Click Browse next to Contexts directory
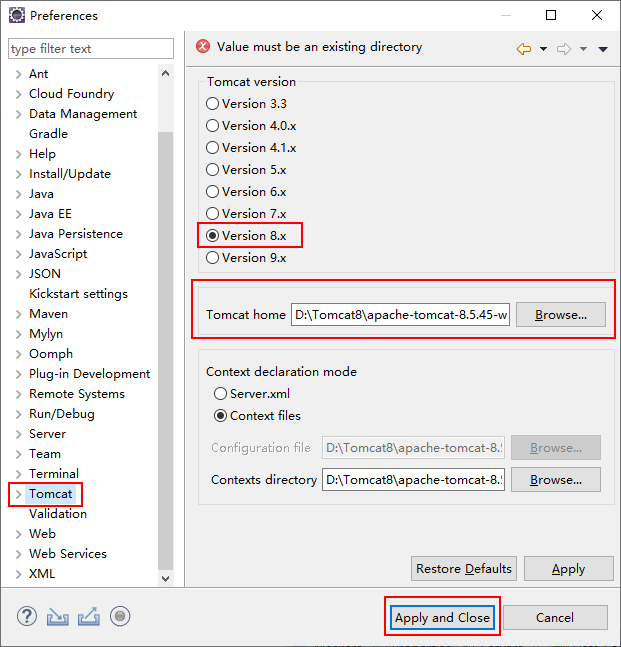The height and width of the screenshot is (647, 621). coord(556,480)
